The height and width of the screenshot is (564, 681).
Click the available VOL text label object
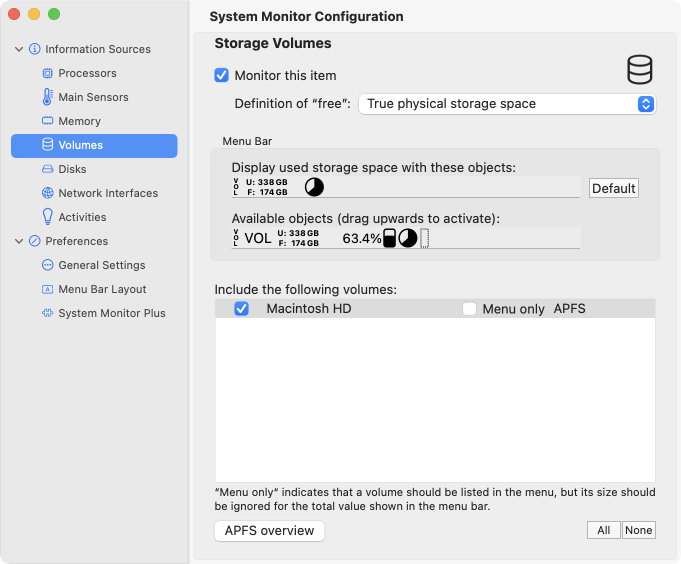pos(258,238)
